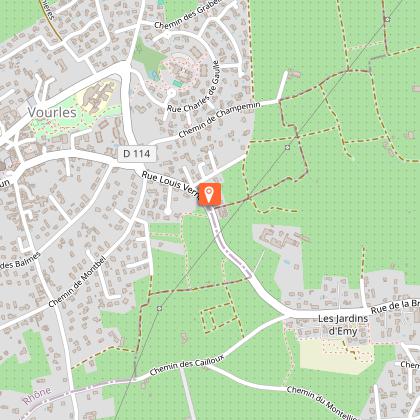Click the Rhône boundary label
Screen dimensions: 420x420
point(37,395)
